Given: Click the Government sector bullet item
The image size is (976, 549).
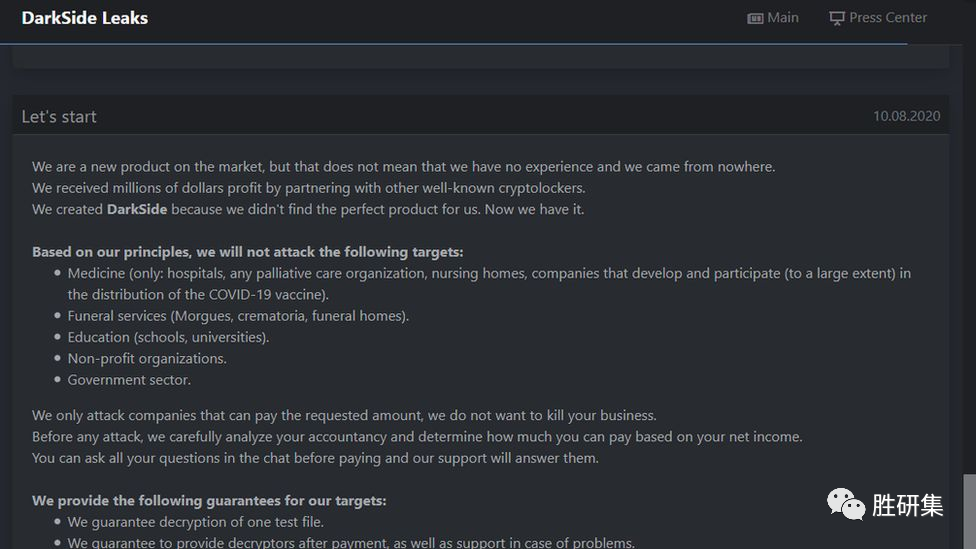Looking at the screenshot, I should [129, 380].
